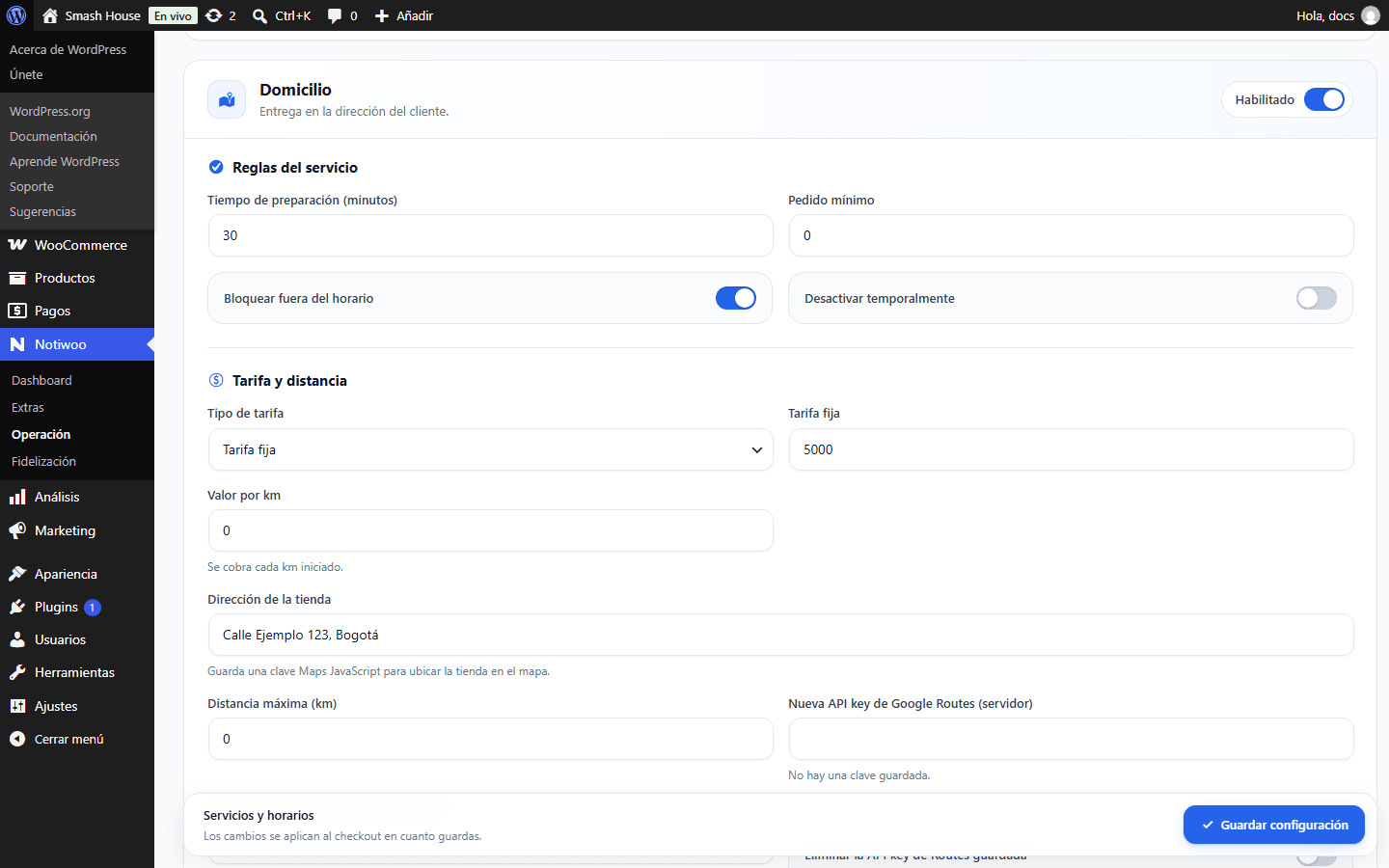
Task: Open the Usuarios menu item
Action: tap(60, 639)
